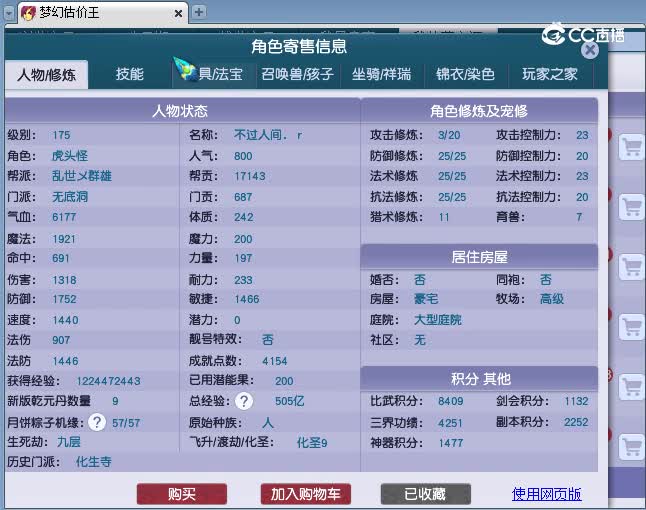The image size is (646, 510).
Task: Click the 梦幻估价王 tab favicon
Action: 28,13
